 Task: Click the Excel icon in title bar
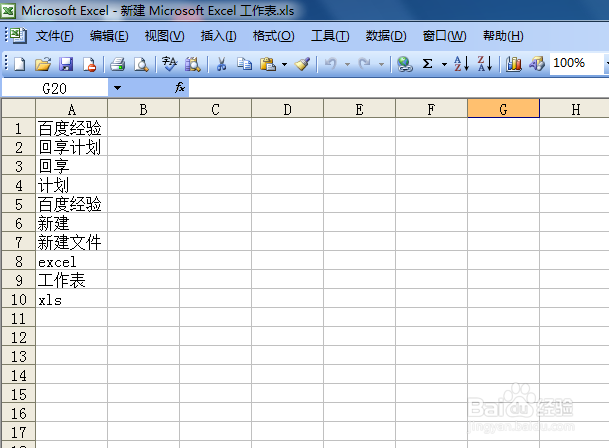(x=8, y=10)
